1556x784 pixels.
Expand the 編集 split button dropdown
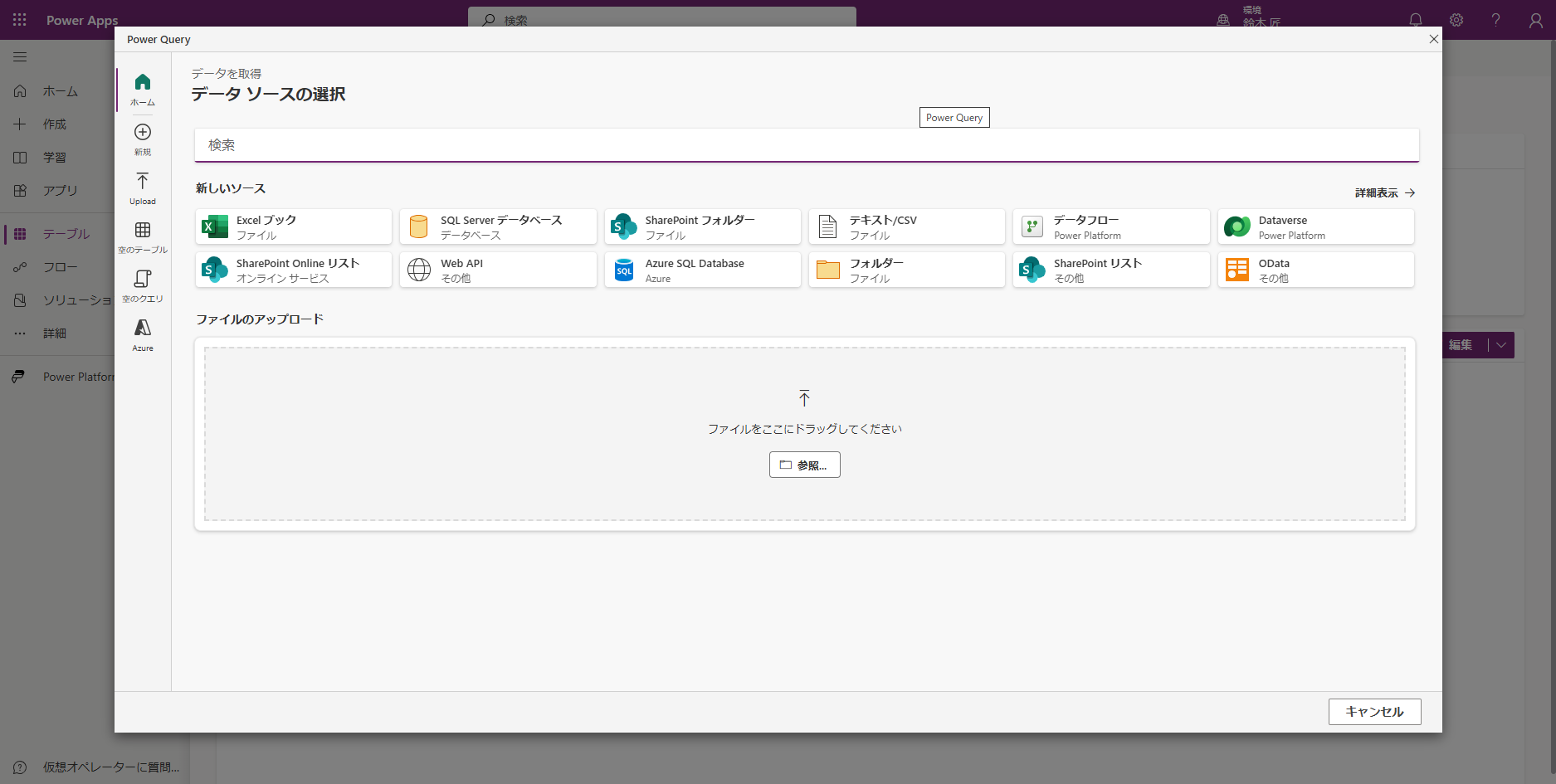(1500, 344)
